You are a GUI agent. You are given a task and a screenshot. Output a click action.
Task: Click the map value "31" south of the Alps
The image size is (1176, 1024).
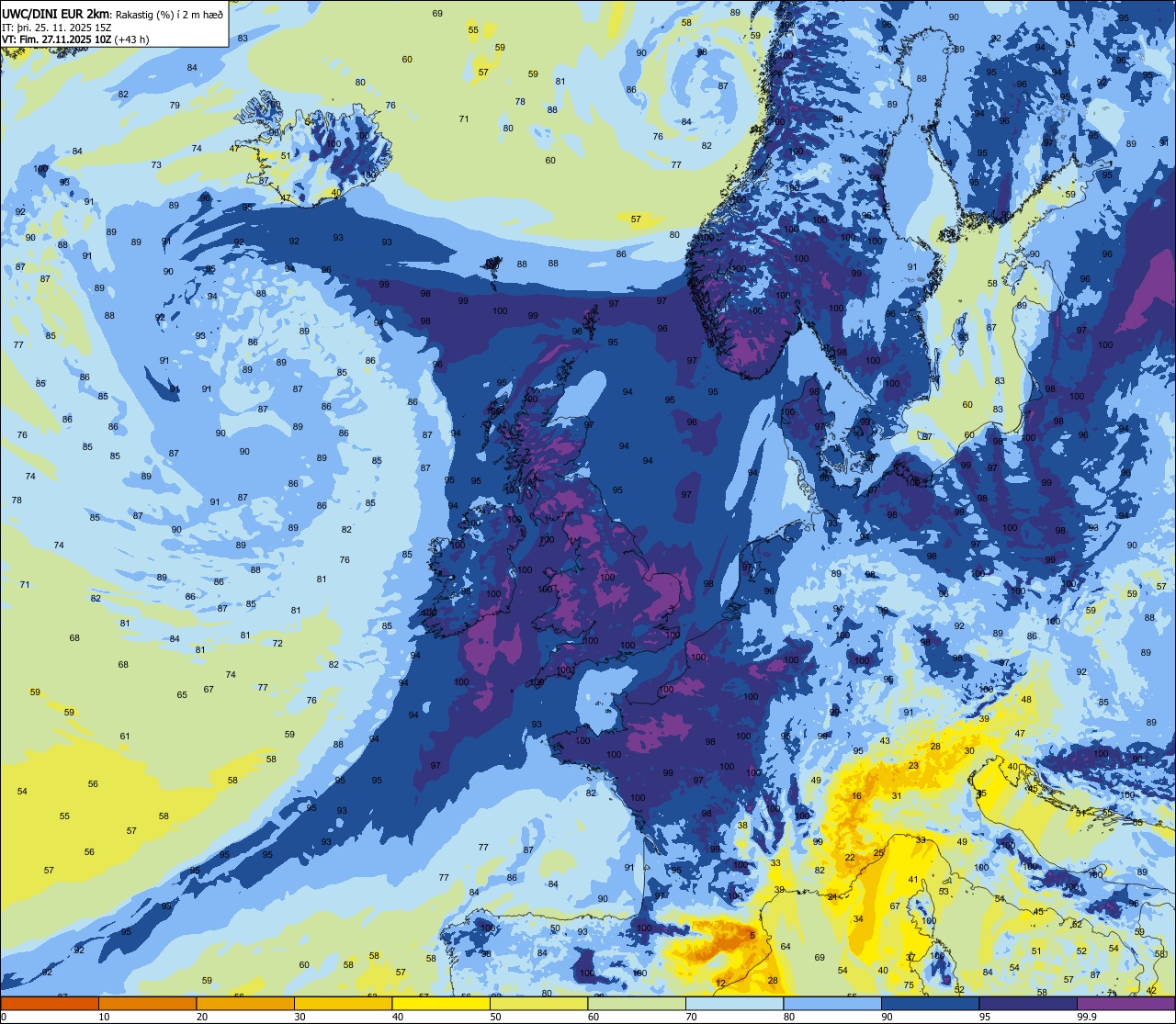896,795
